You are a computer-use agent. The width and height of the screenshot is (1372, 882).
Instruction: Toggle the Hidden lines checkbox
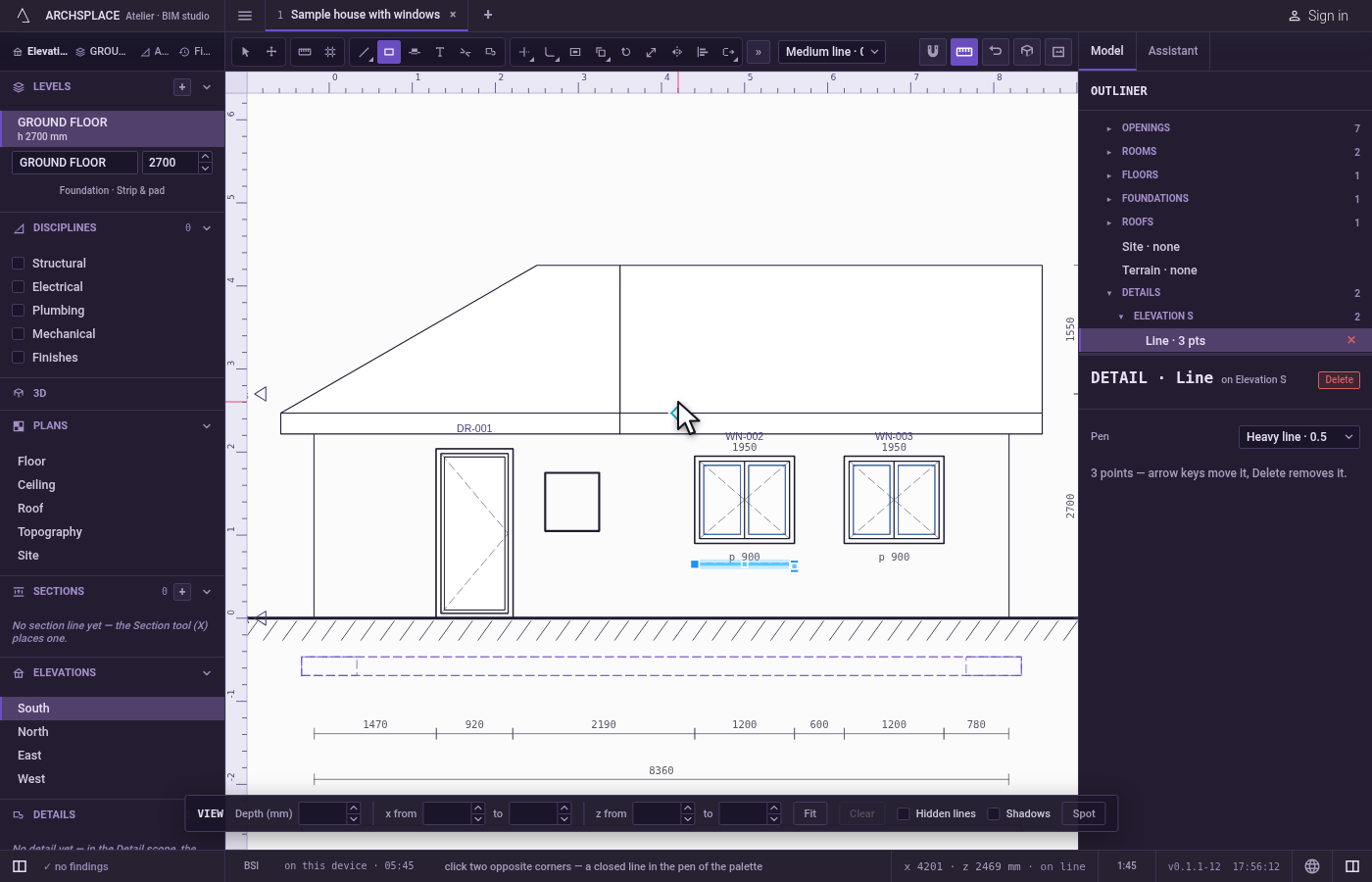point(904,814)
